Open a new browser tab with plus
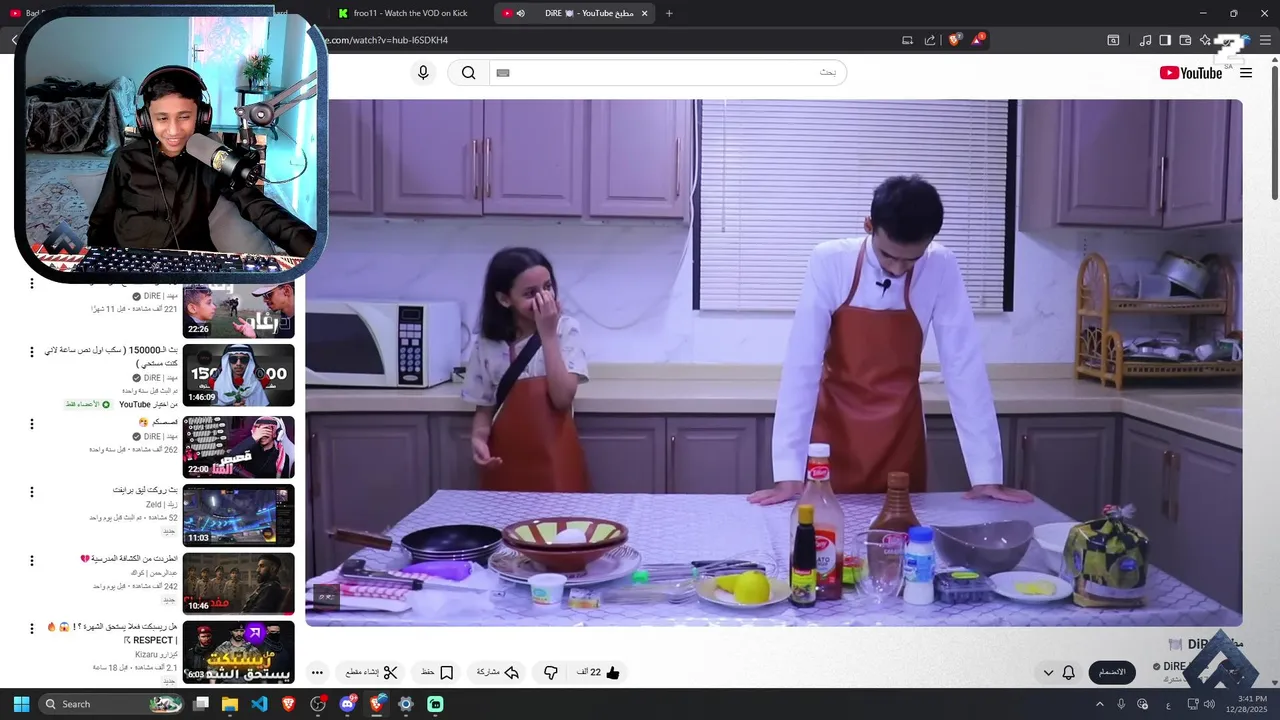1280x720 pixels. tap(669, 13)
